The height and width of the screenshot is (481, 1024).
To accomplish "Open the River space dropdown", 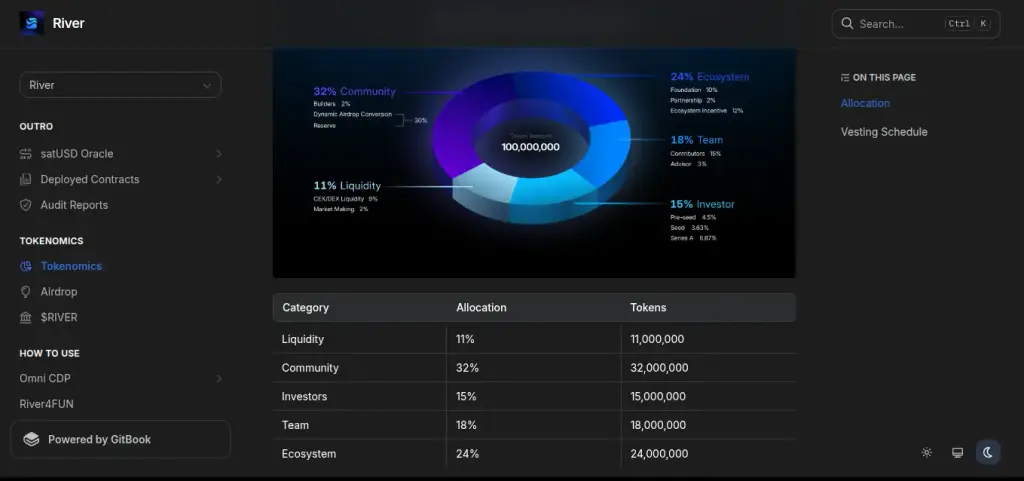I will pyautogui.click(x=120, y=85).
